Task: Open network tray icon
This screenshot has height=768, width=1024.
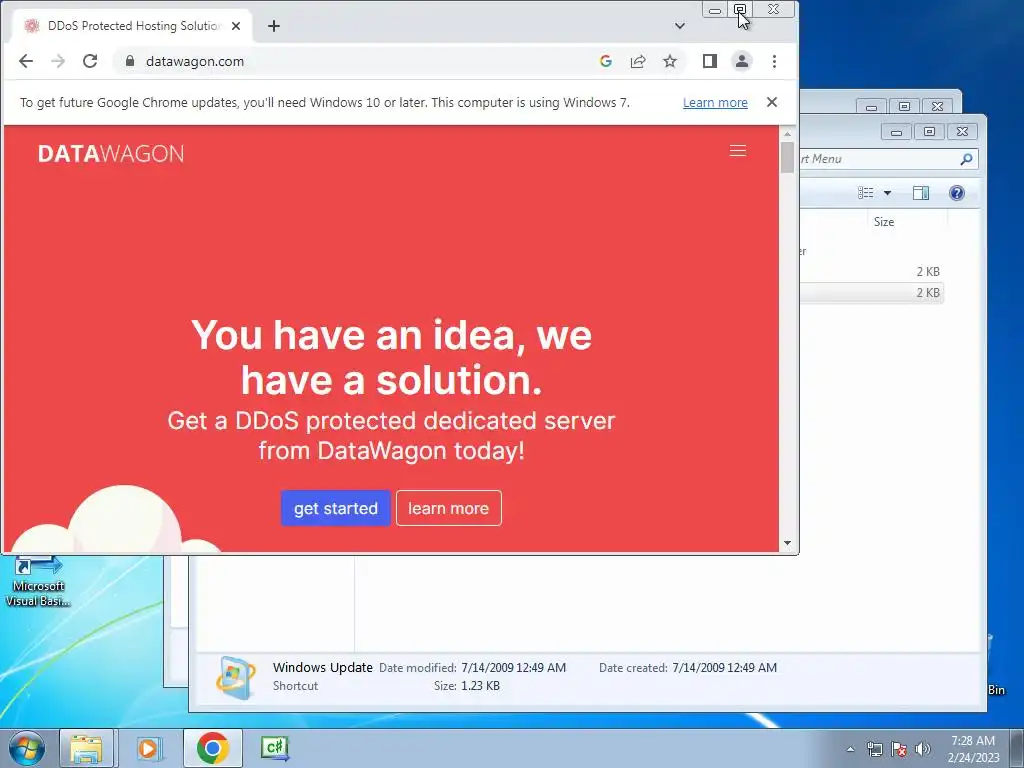Action: point(874,749)
